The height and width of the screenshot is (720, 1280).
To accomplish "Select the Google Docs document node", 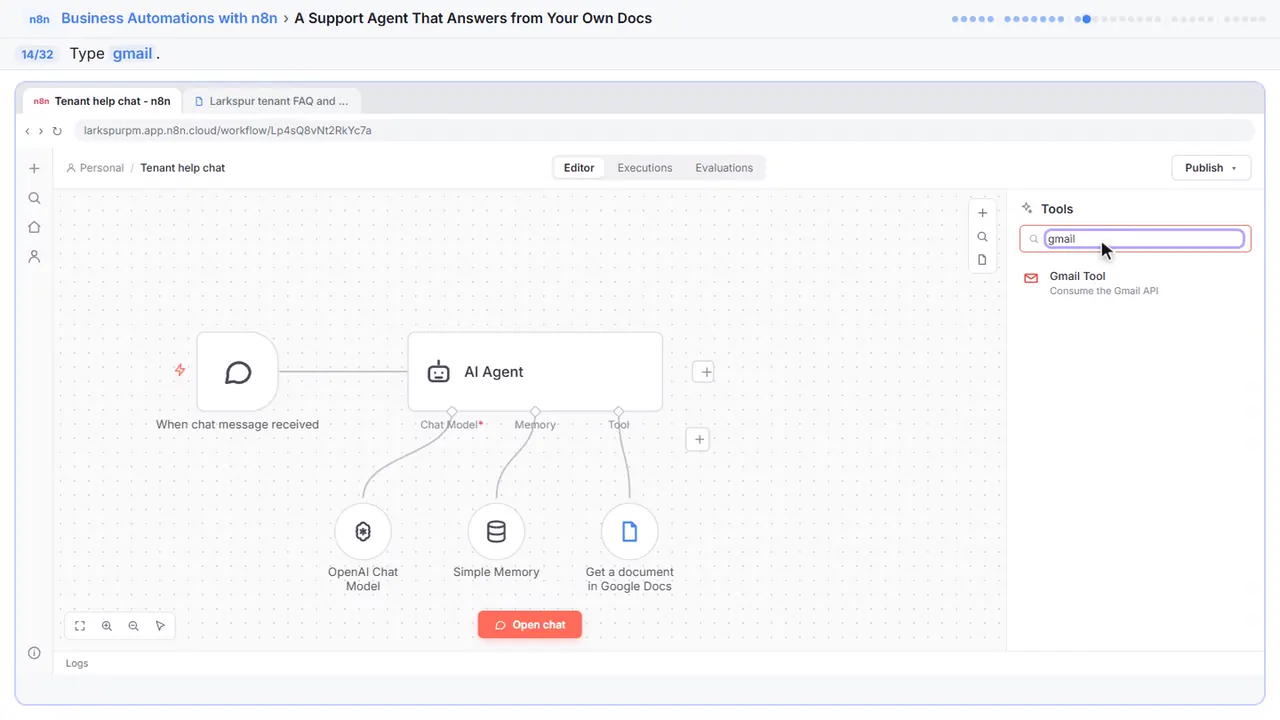I will (630, 532).
